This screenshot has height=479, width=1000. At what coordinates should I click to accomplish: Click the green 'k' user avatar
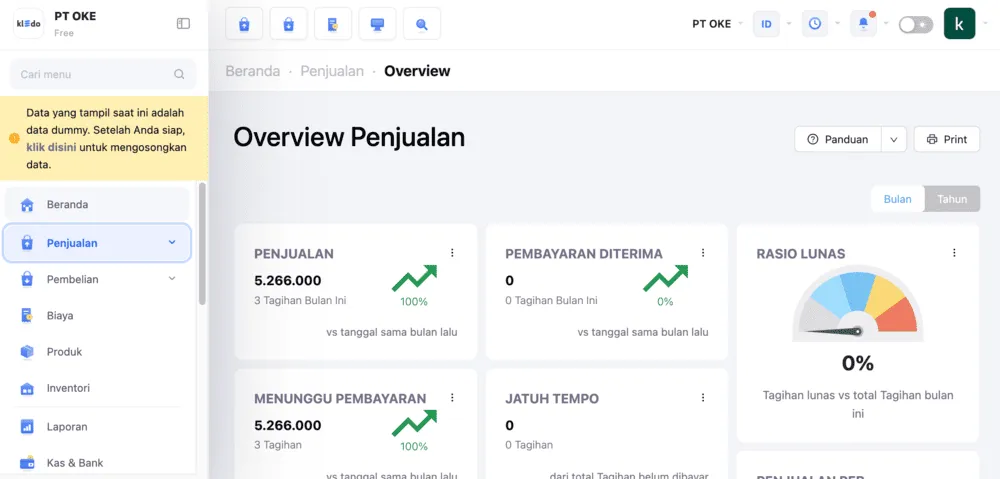click(x=959, y=24)
